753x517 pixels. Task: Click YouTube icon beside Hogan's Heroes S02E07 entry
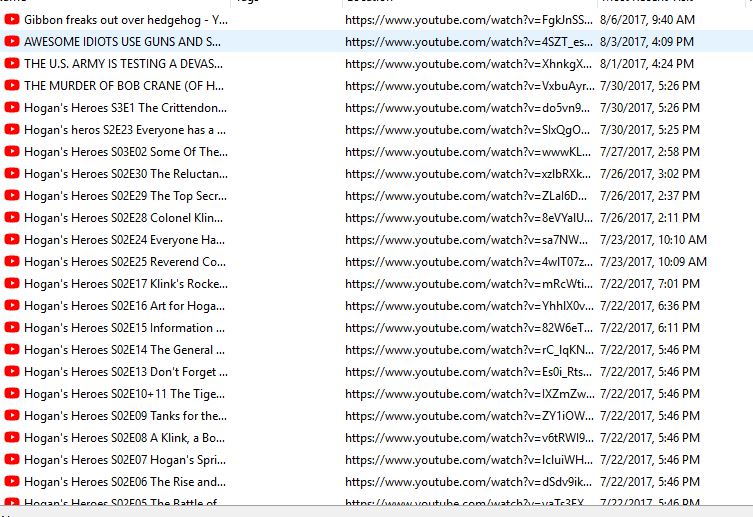[x=12, y=459]
